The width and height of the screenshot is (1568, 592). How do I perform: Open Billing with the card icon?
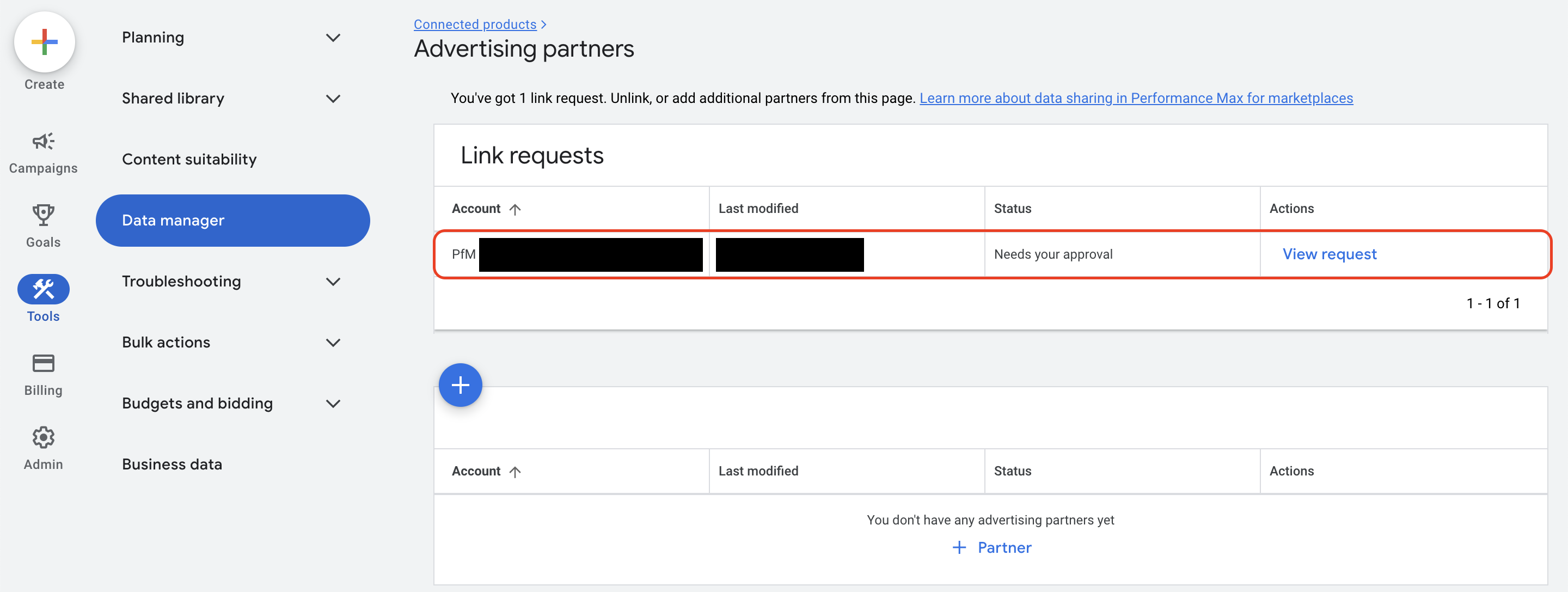pyautogui.click(x=43, y=364)
